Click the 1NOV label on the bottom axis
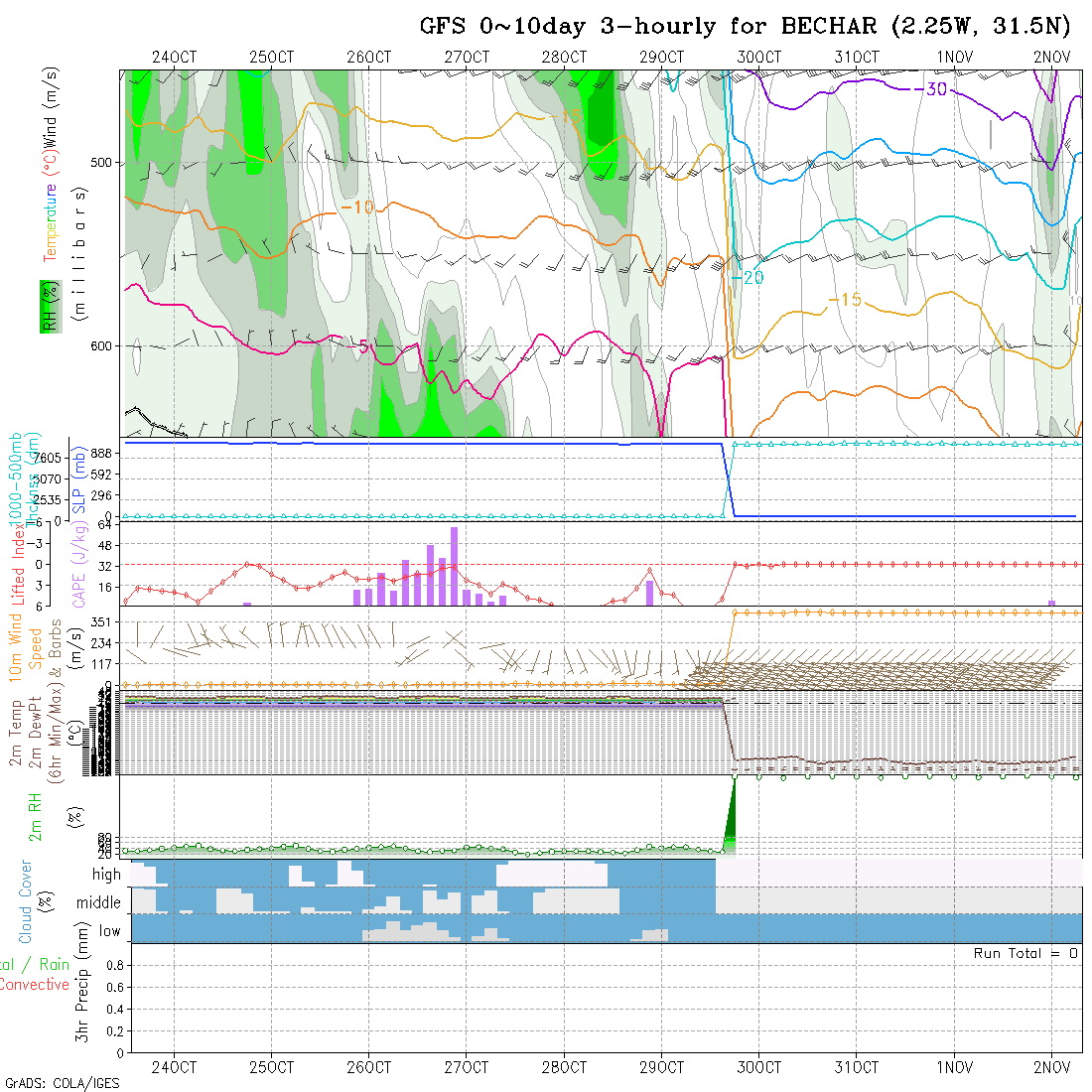Viewport: 1092px width, 1092px height. point(954,1067)
